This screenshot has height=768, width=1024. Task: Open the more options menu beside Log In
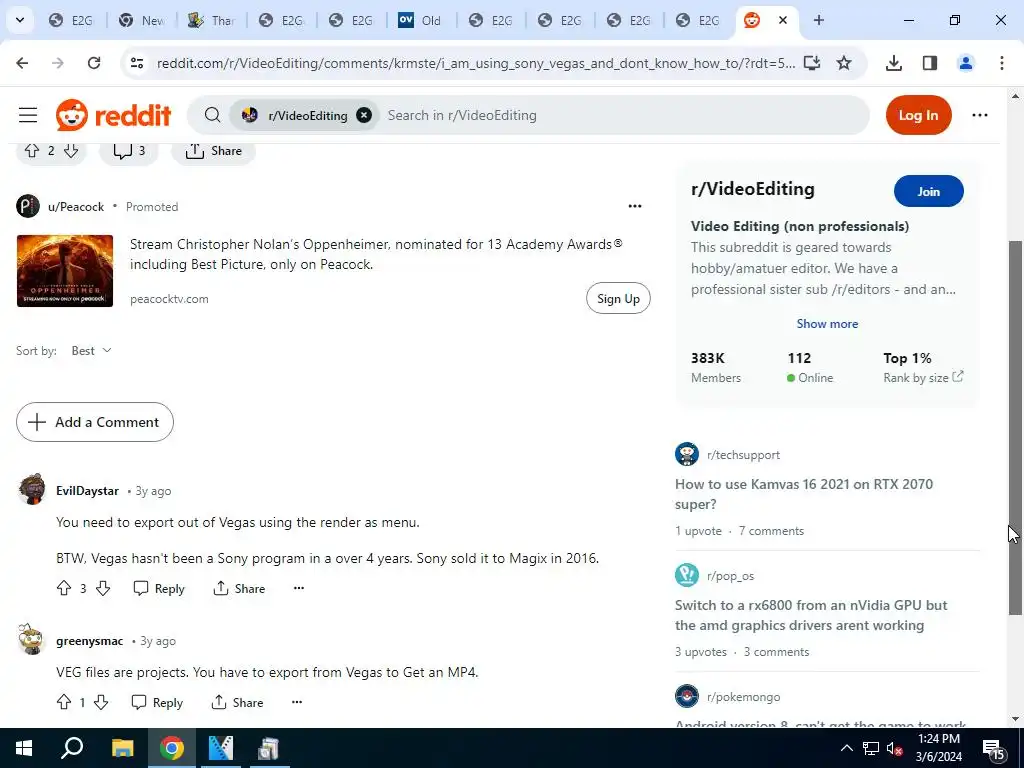(x=980, y=115)
